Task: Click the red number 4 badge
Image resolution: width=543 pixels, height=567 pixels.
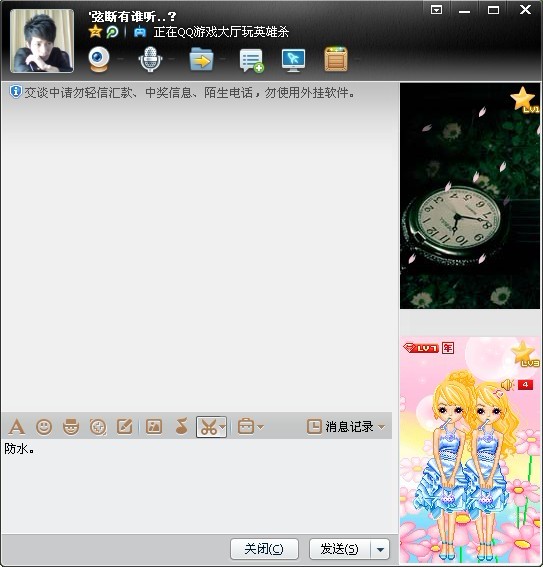Action: (x=525, y=385)
